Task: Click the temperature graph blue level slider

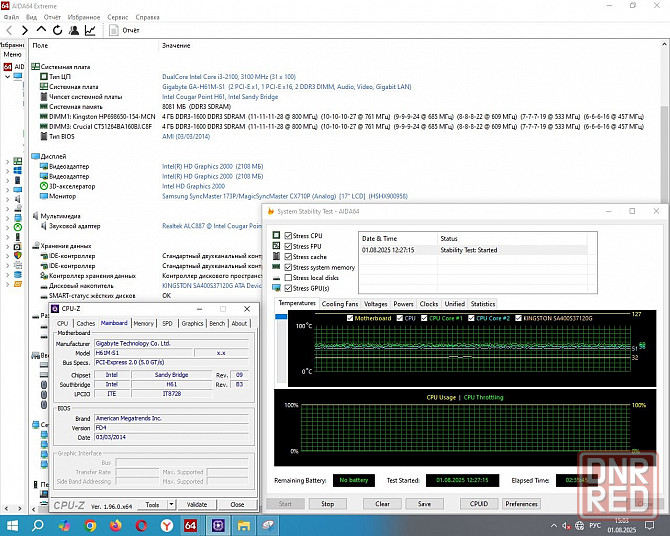Action: pyautogui.click(x=281, y=316)
